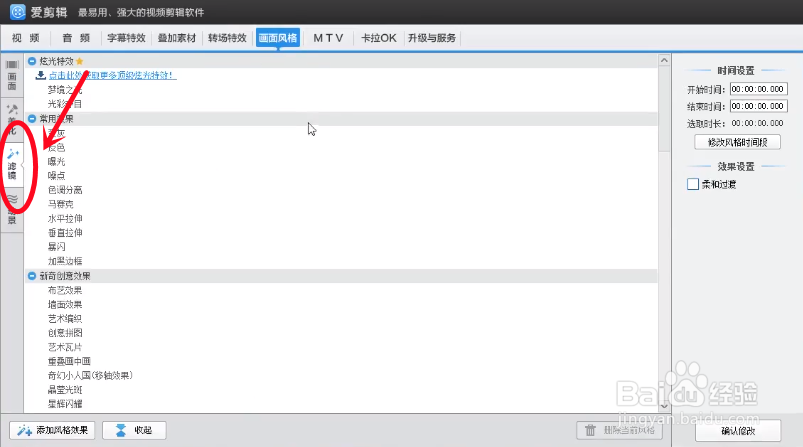This screenshot has height=447, width=803.
Task: Collapse the 新奇创意效果 group
Action: click(32, 276)
